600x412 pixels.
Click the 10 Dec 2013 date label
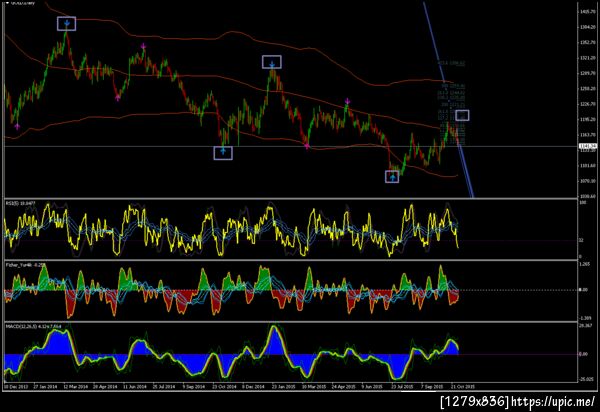pyautogui.click(x=15, y=386)
